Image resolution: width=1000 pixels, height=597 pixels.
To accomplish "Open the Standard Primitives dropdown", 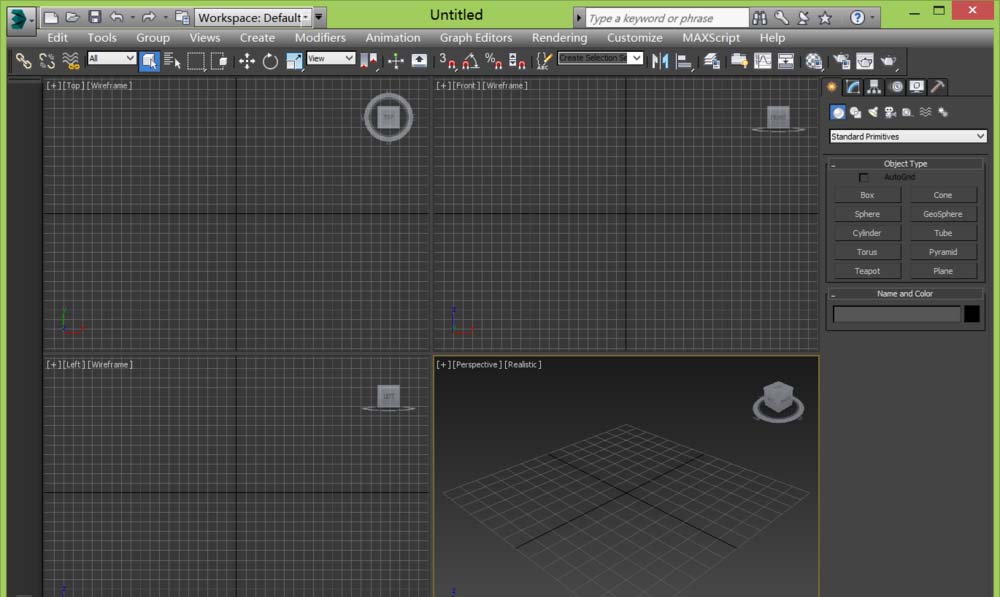I will [908, 136].
